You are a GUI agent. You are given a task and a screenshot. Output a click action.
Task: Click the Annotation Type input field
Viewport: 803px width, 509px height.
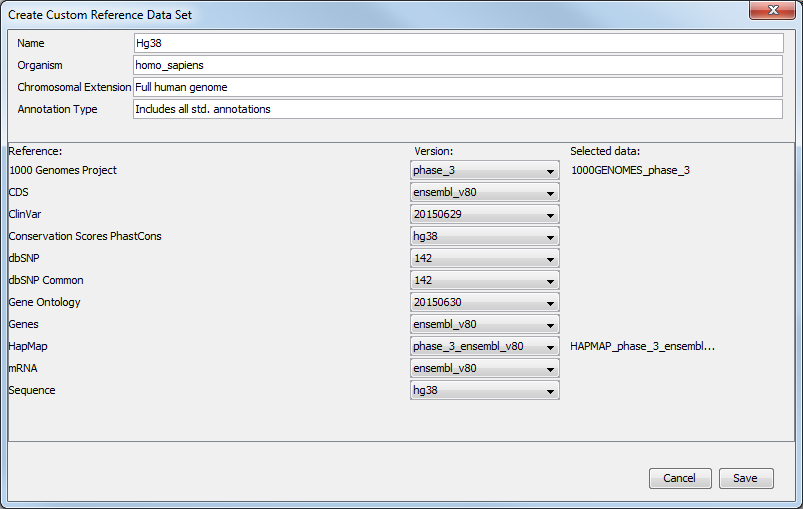point(458,109)
